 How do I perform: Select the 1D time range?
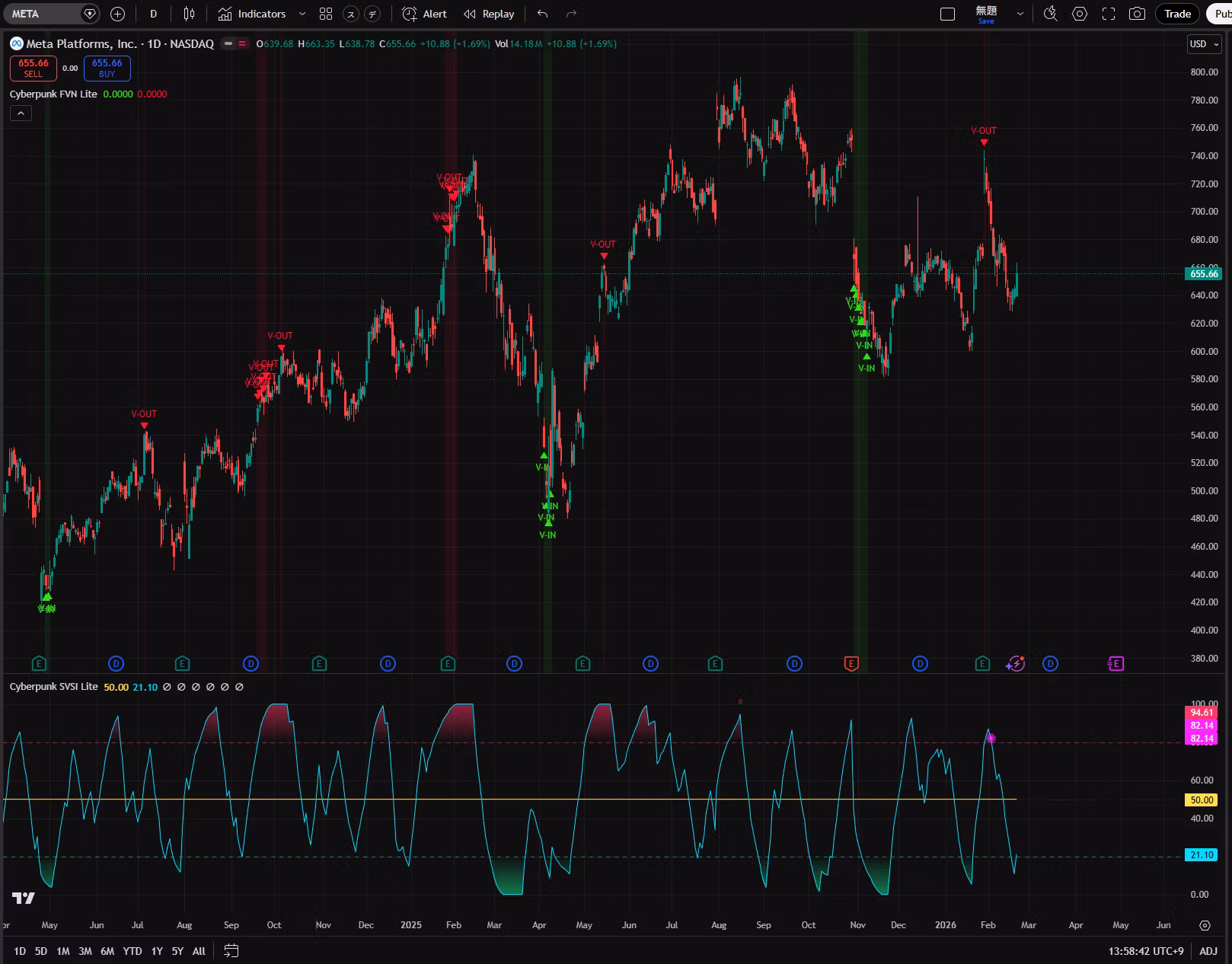(20, 951)
